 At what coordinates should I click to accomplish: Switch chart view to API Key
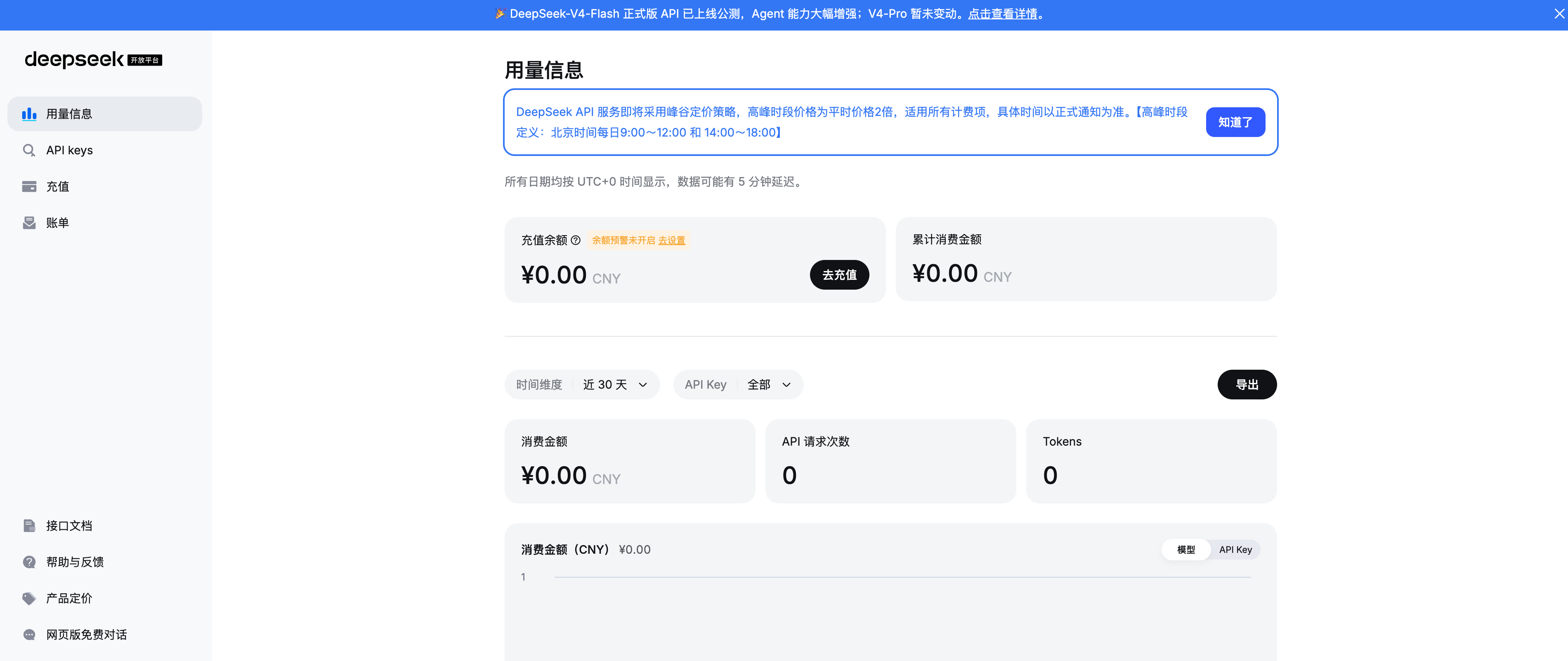tap(1235, 550)
